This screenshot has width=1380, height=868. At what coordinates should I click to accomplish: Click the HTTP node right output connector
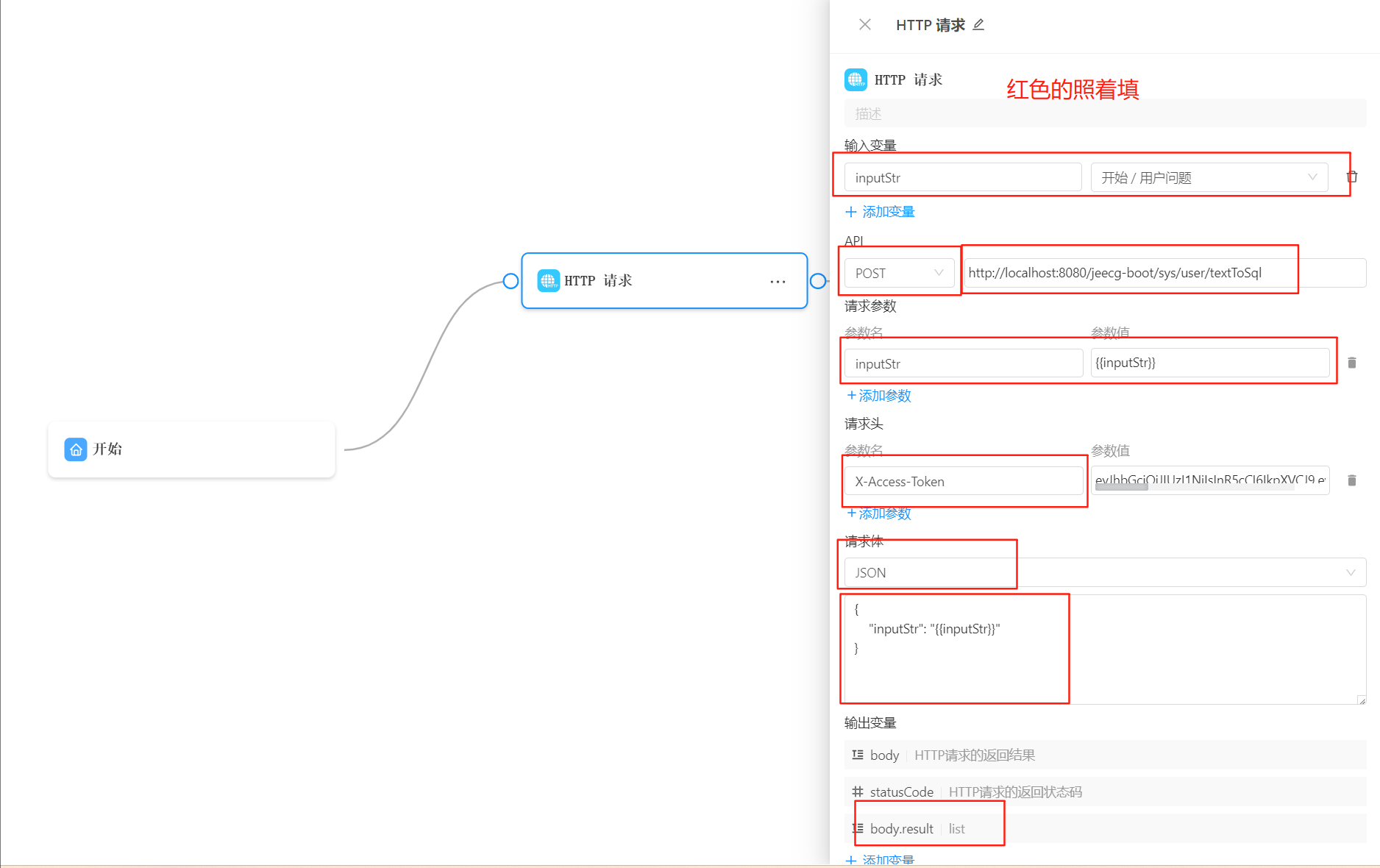click(817, 281)
